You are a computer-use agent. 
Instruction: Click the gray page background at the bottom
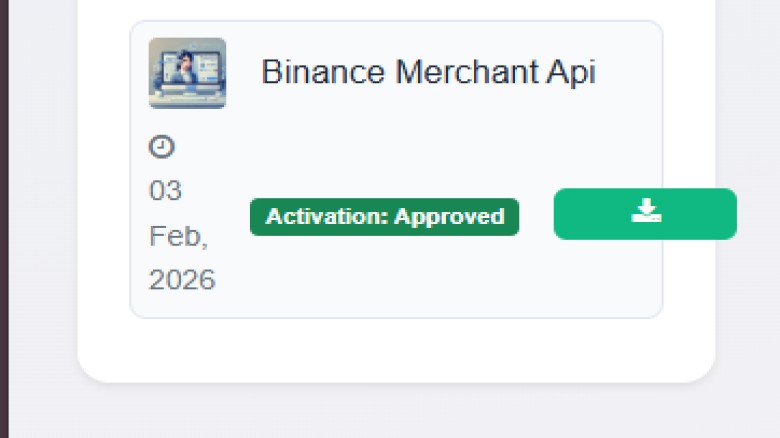click(400, 415)
